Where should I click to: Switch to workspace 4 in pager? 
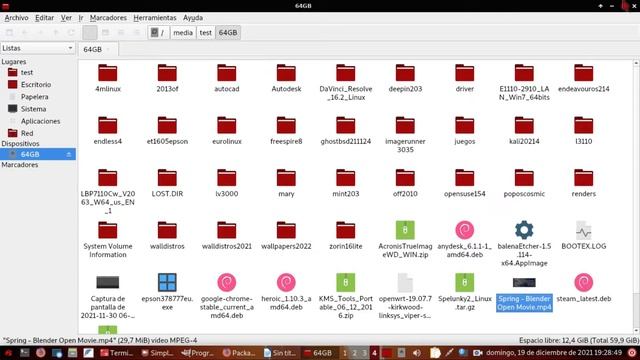point(374,353)
